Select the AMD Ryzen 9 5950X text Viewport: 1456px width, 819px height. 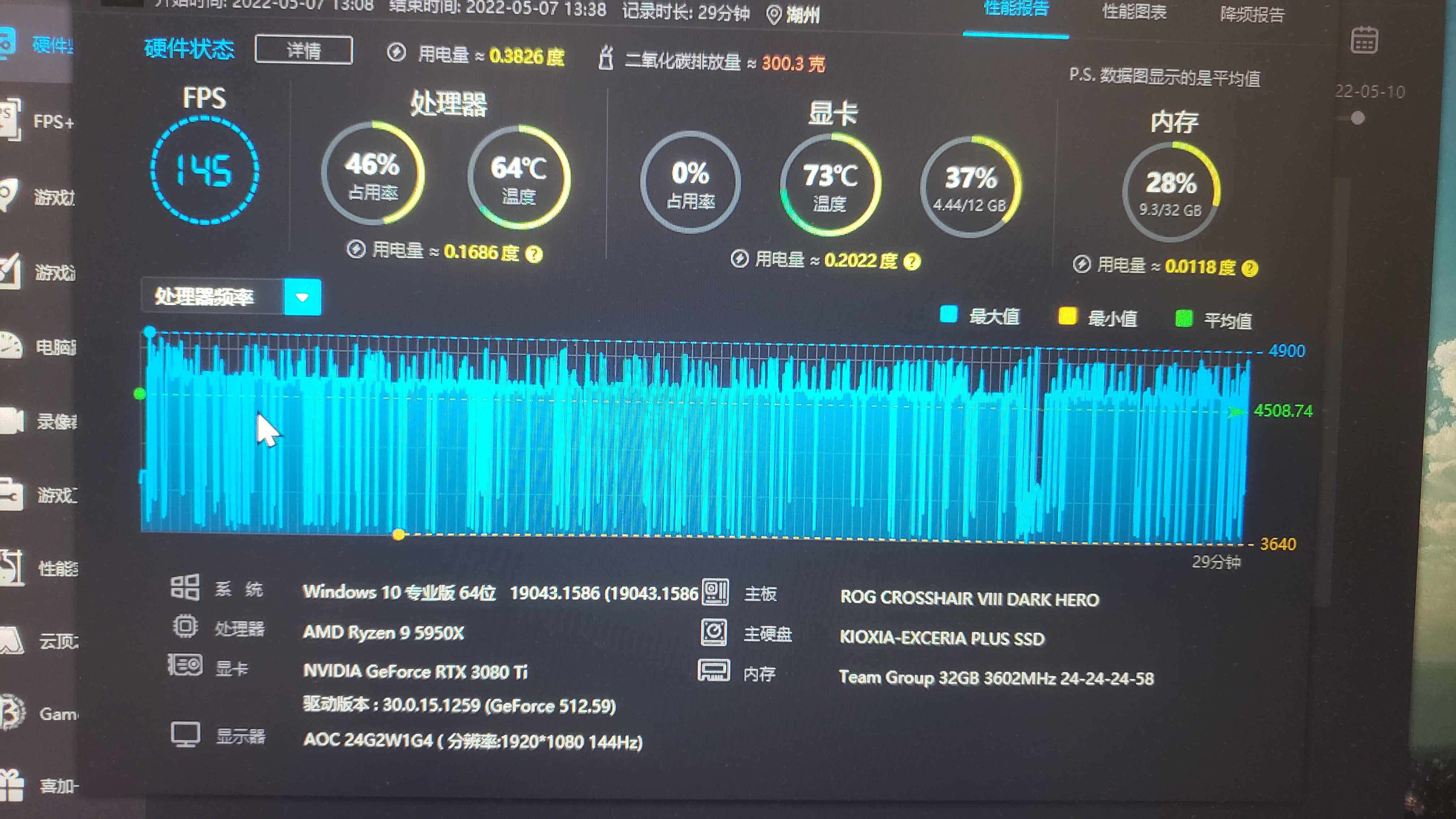point(383,632)
